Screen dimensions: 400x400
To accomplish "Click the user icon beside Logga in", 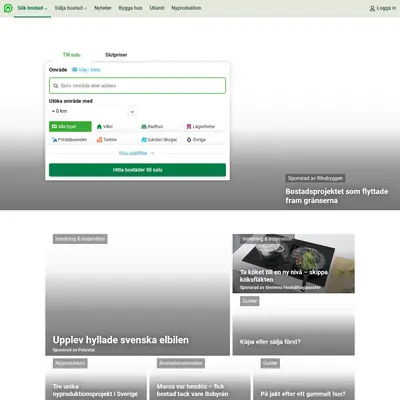I will click(x=372, y=8).
